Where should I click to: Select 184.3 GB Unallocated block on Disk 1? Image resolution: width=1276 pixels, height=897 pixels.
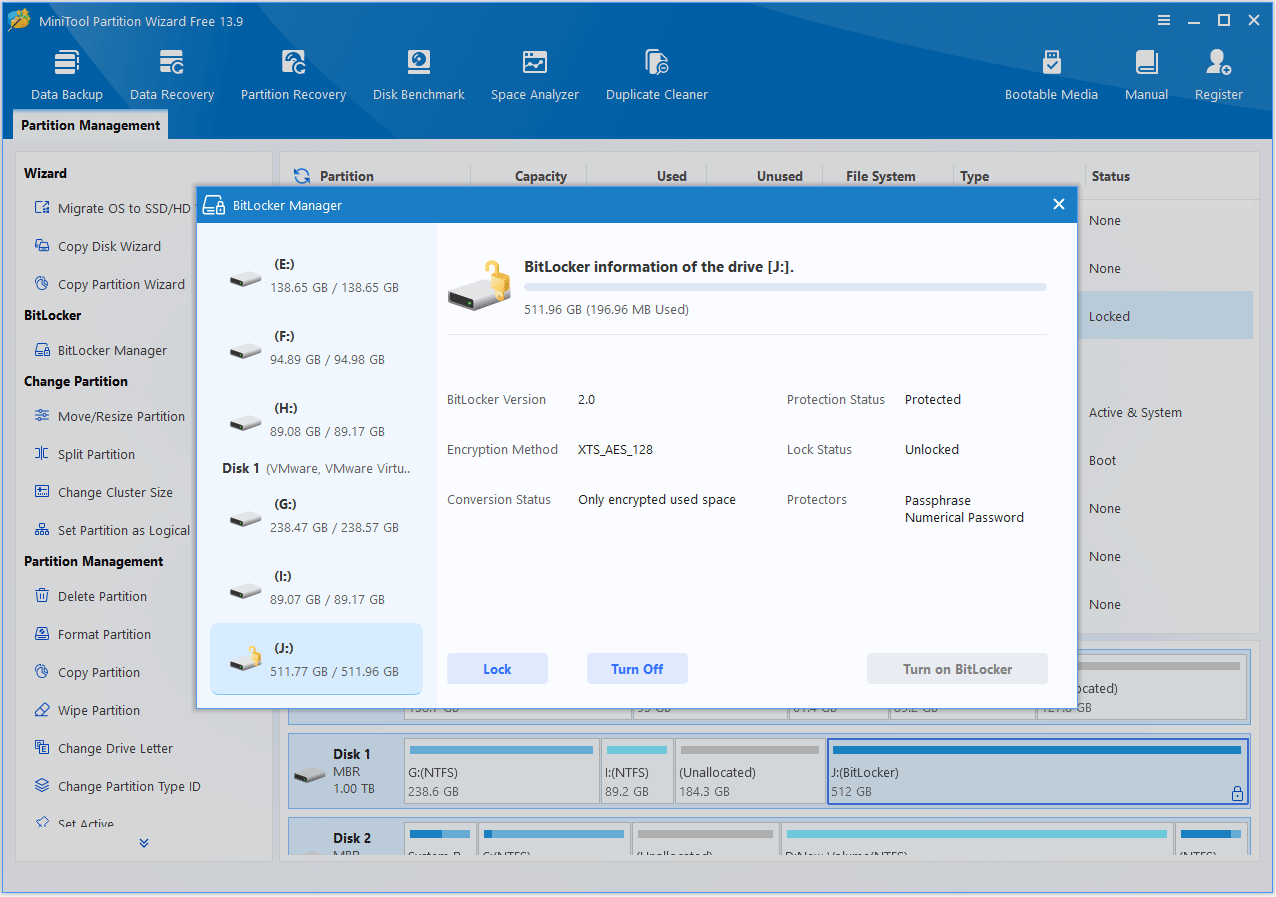(750, 771)
